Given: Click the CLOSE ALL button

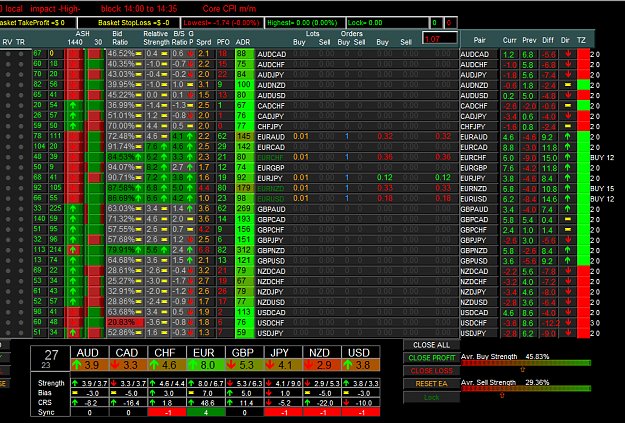Looking at the screenshot, I should (x=431, y=345).
